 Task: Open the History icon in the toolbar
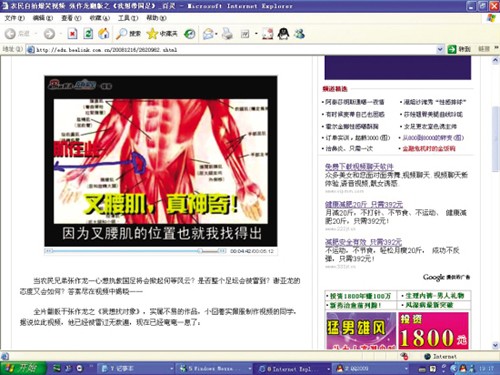click(190, 34)
